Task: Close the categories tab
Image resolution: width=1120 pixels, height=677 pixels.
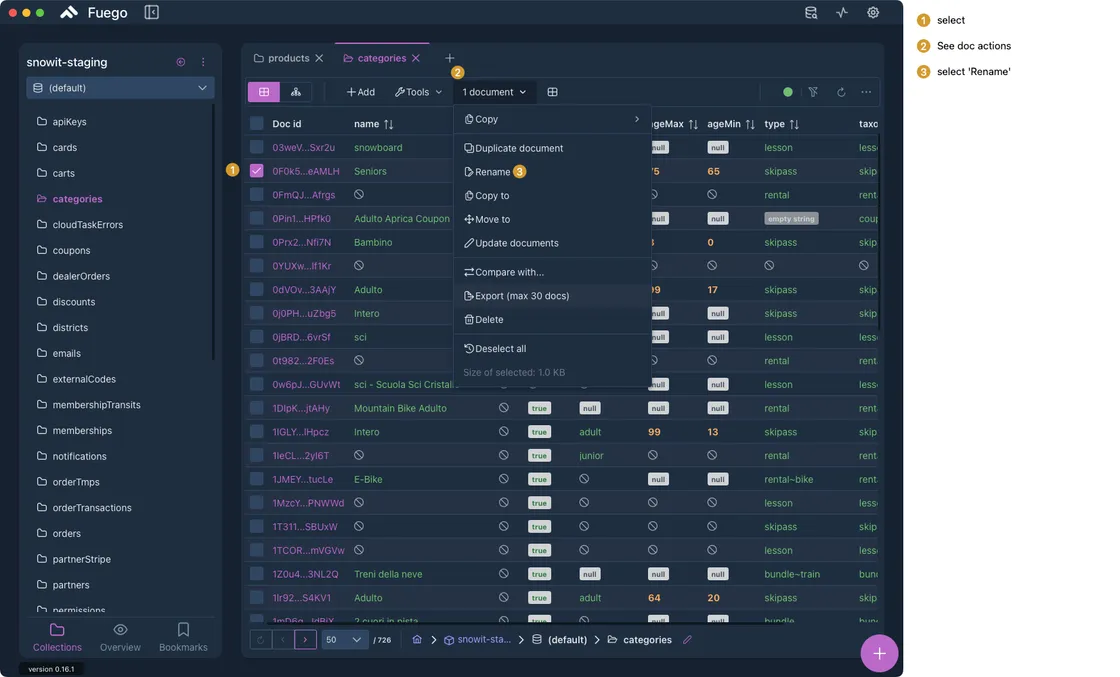Action: pyautogui.click(x=416, y=58)
